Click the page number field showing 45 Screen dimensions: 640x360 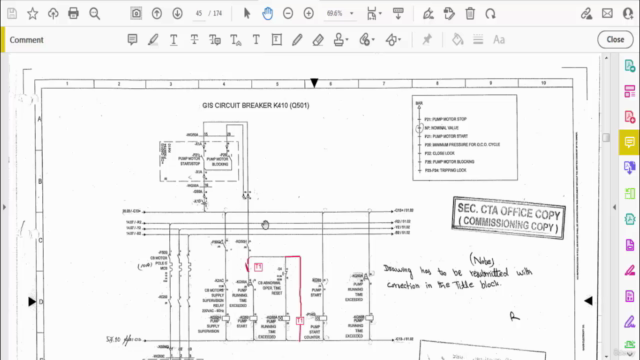199,13
